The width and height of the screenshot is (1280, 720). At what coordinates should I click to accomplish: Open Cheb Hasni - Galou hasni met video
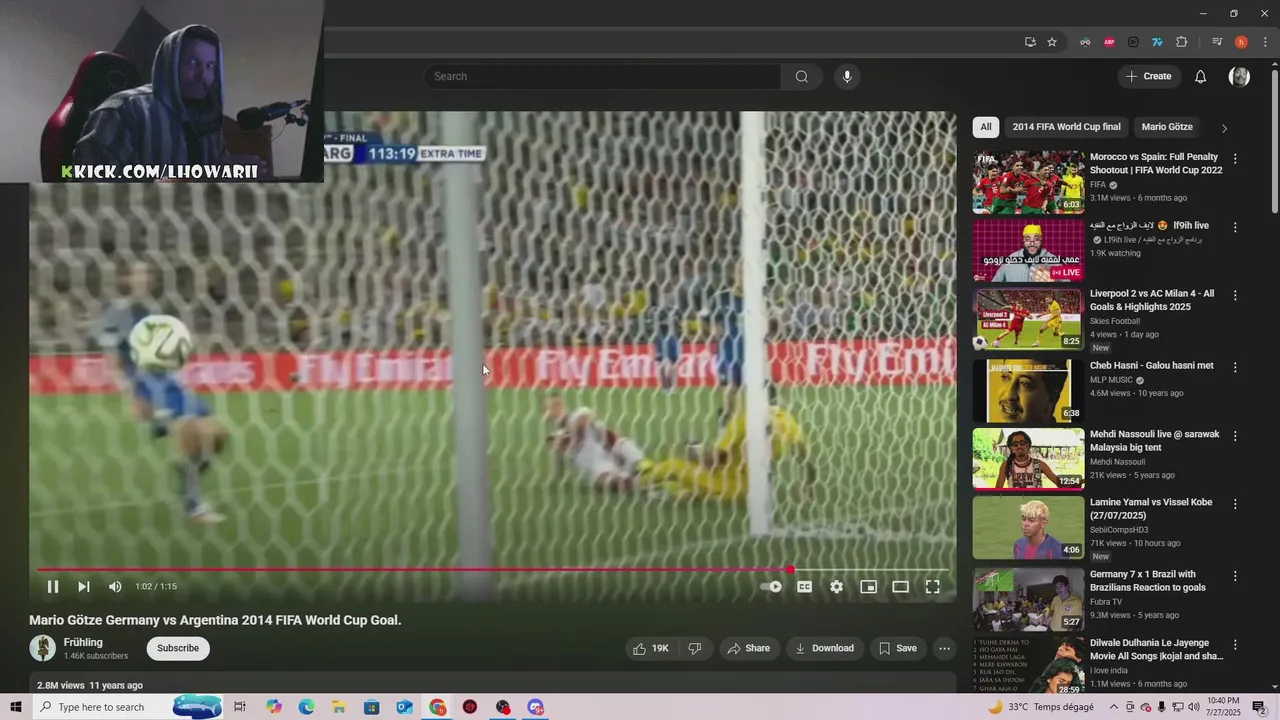pos(1152,366)
